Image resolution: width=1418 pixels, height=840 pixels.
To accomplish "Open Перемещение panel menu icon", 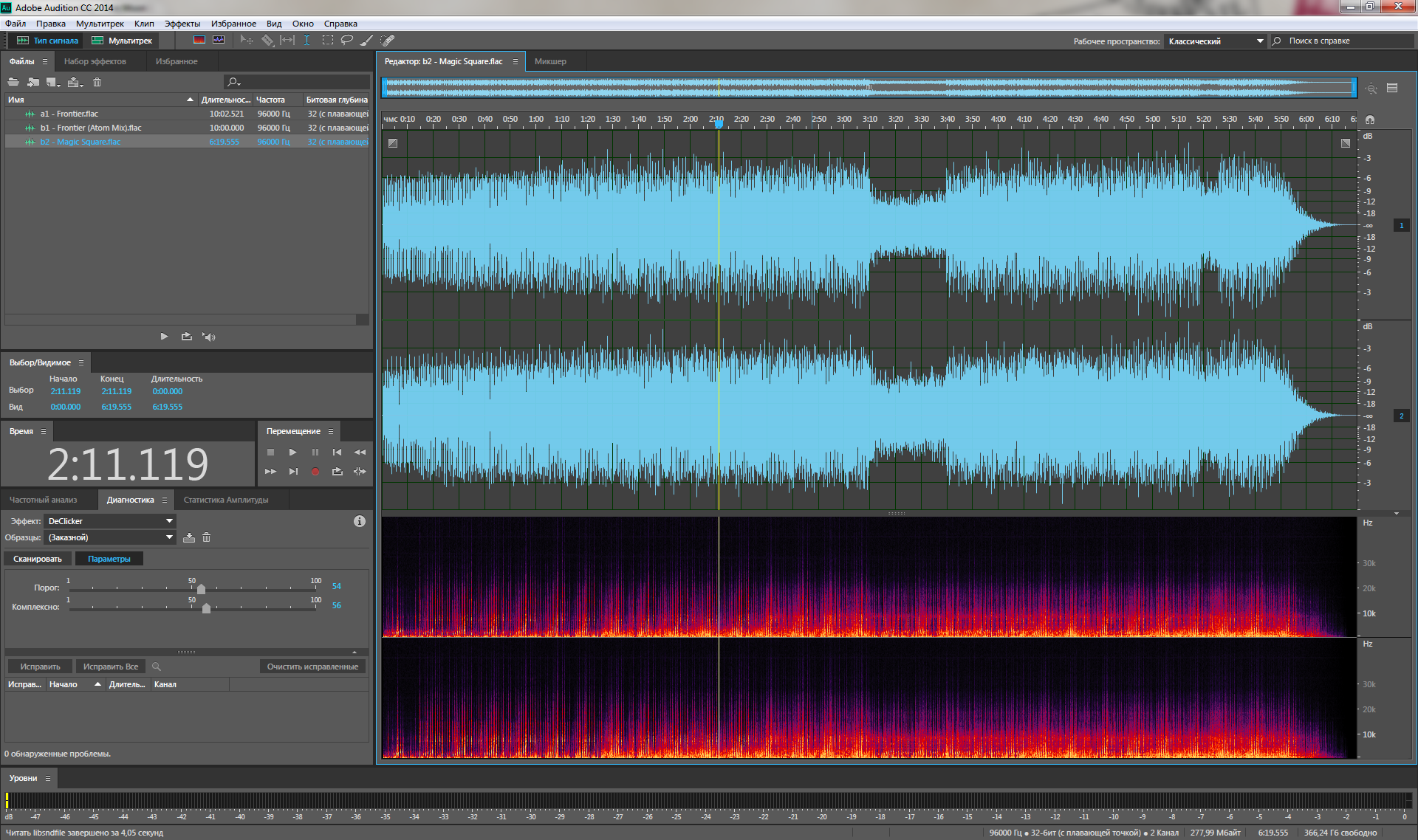I will [x=331, y=431].
